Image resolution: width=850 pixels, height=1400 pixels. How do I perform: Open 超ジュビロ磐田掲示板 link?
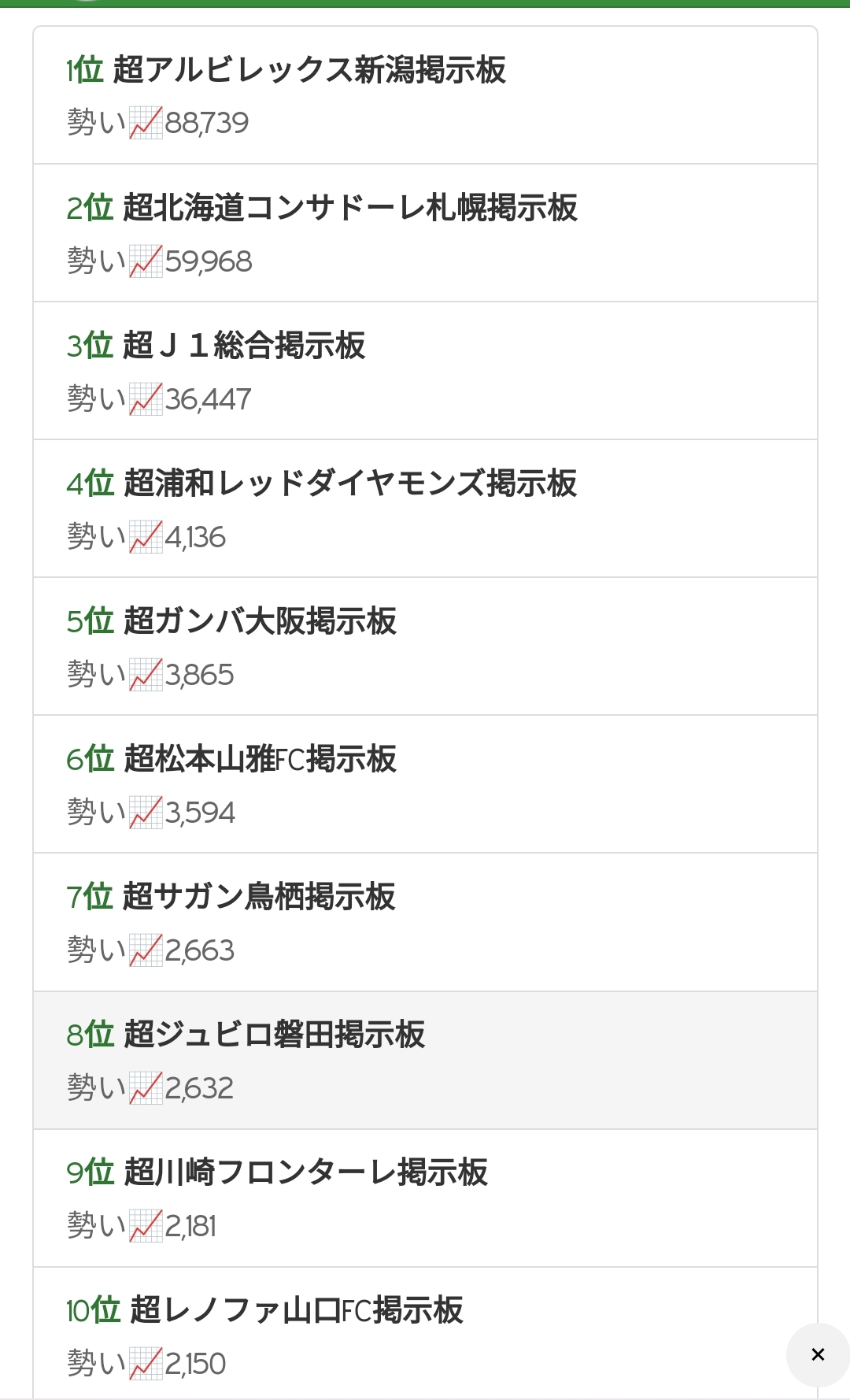pyautogui.click(x=274, y=1035)
